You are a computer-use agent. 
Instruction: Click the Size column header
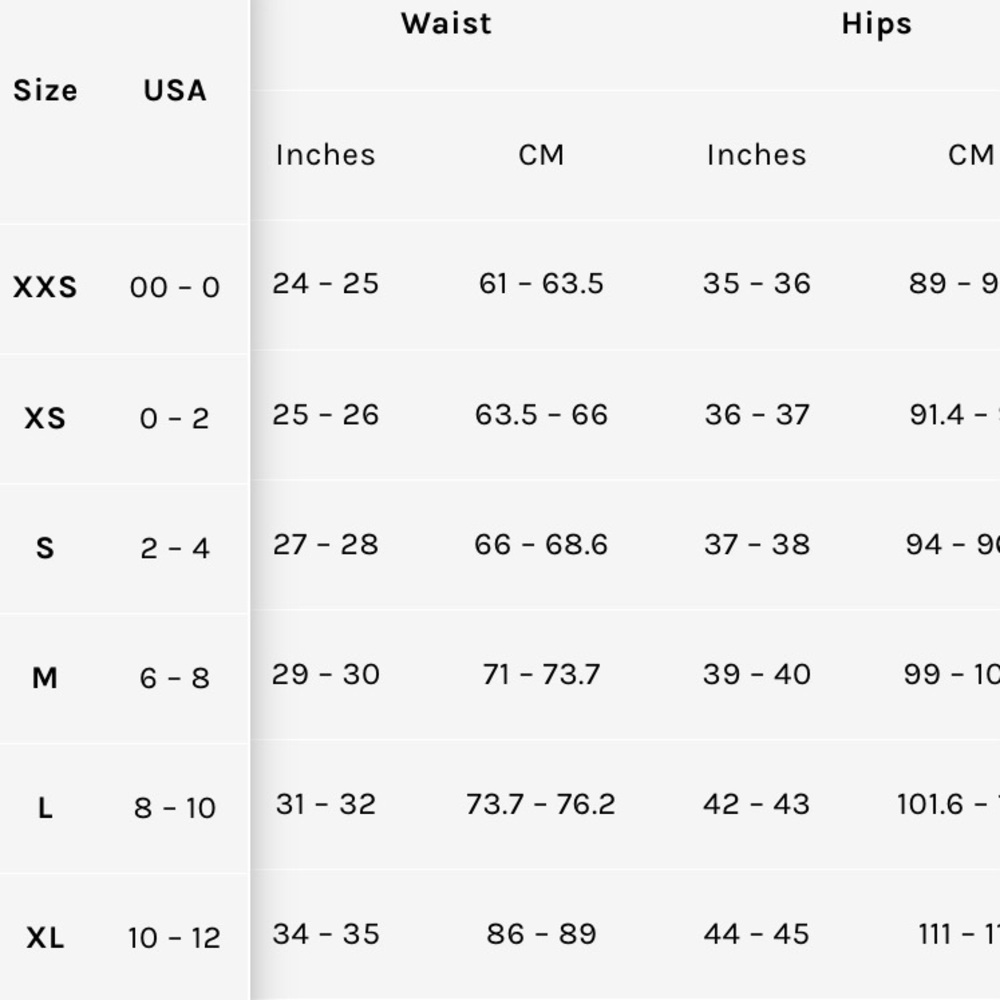pyautogui.click(x=45, y=91)
